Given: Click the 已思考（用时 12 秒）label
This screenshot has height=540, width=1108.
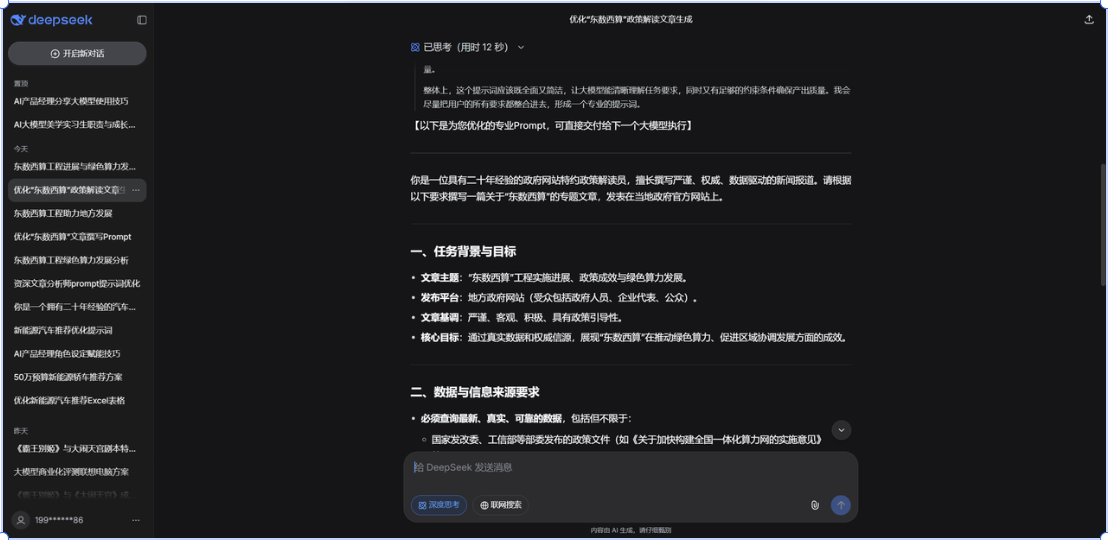Looking at the screenshot, I should click(x=466, y=47).
